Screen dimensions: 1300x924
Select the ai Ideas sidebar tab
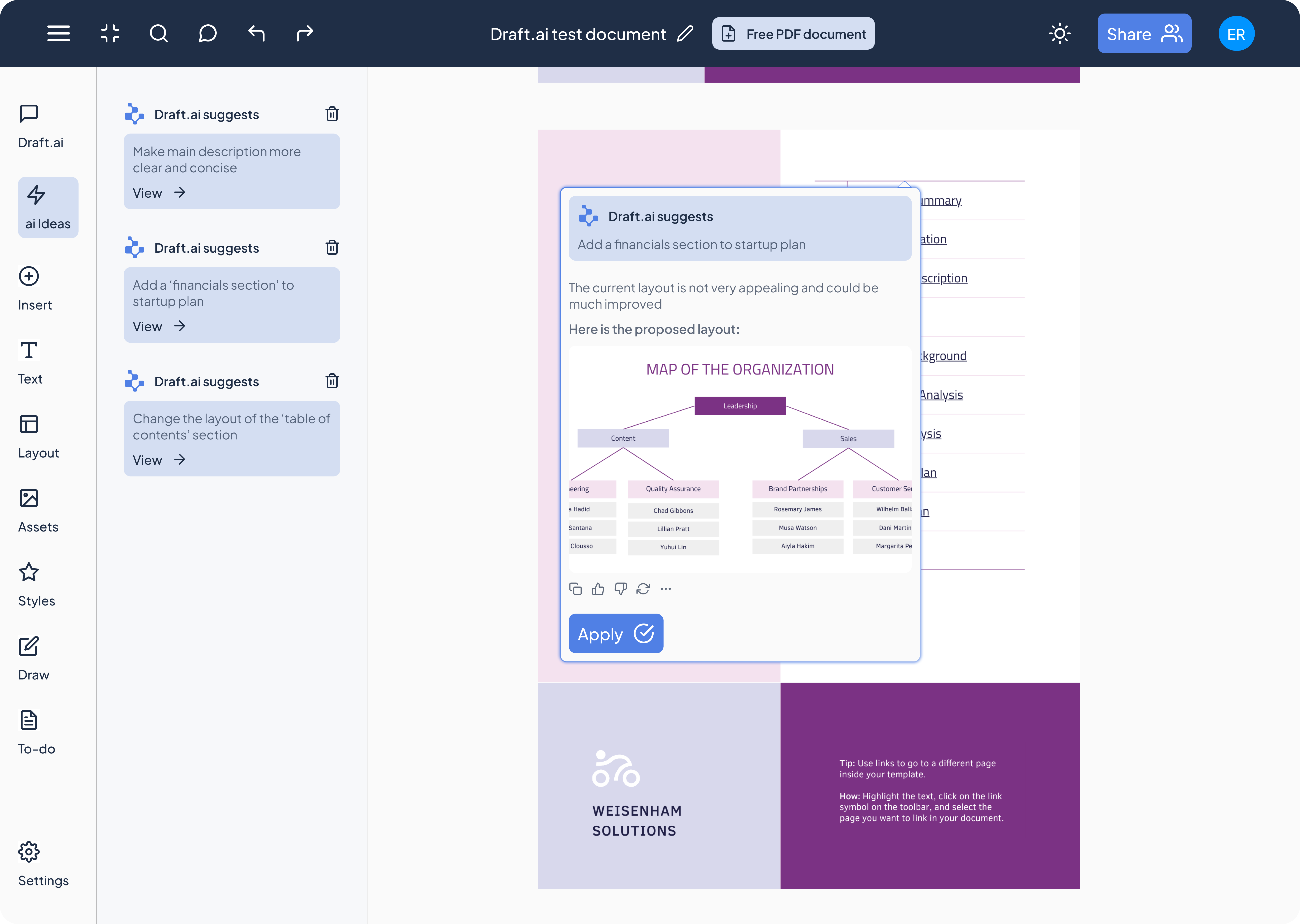[48, 208]
